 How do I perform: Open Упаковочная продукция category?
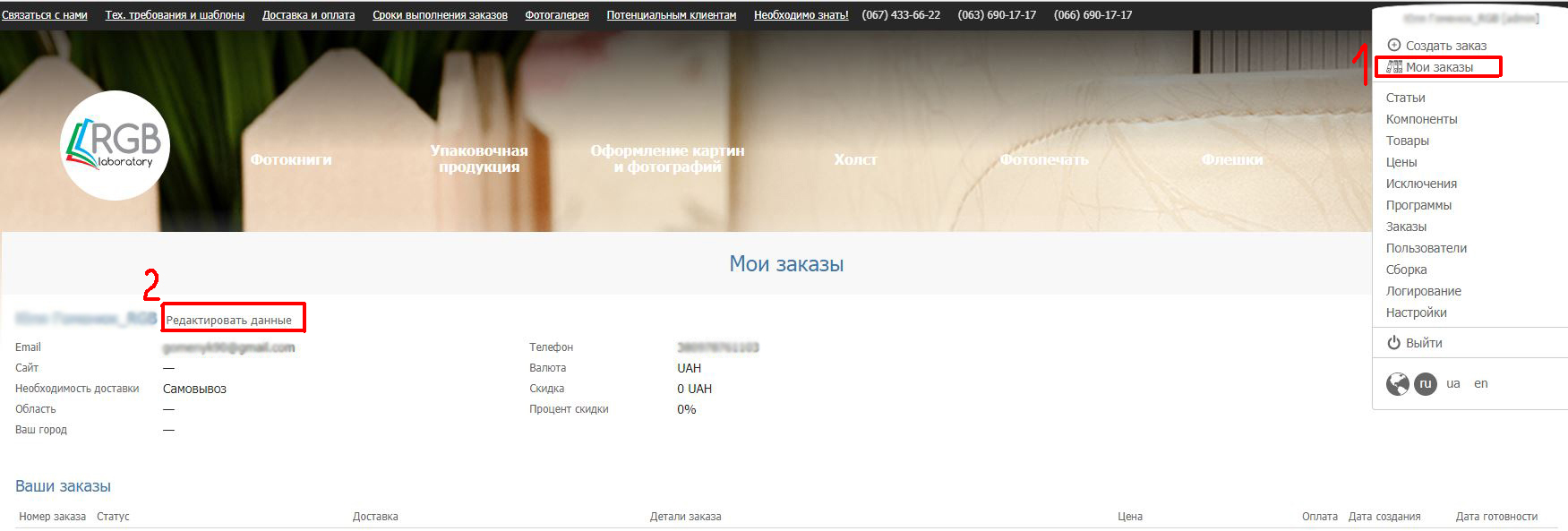point(479,158)
